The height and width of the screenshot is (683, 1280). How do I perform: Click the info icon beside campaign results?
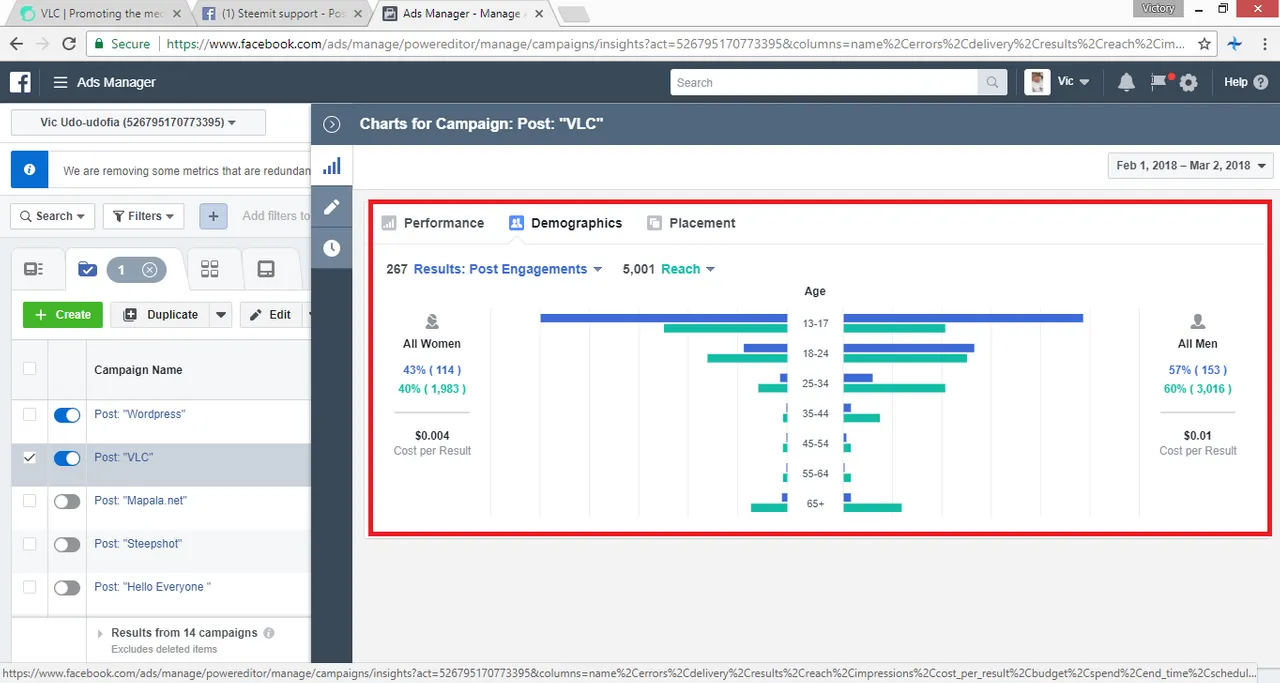pyautogui.click(x=269, y=633)
